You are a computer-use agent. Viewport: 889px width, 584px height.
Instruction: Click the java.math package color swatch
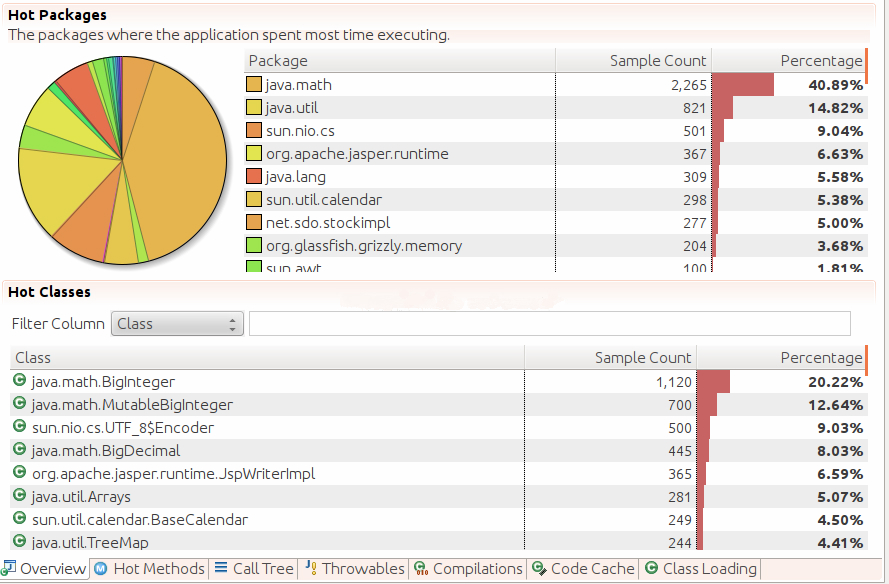pyautogui.click(x=254, y=84)
